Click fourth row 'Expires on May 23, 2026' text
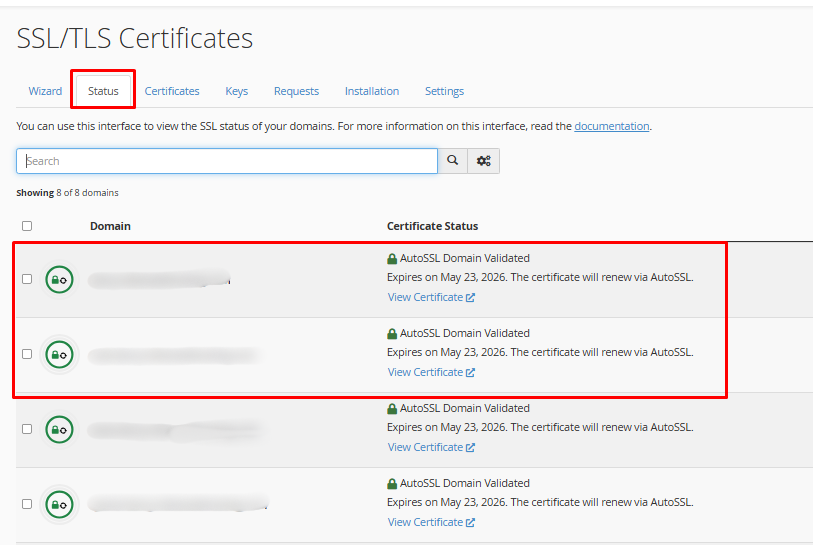 coord(447,502)
